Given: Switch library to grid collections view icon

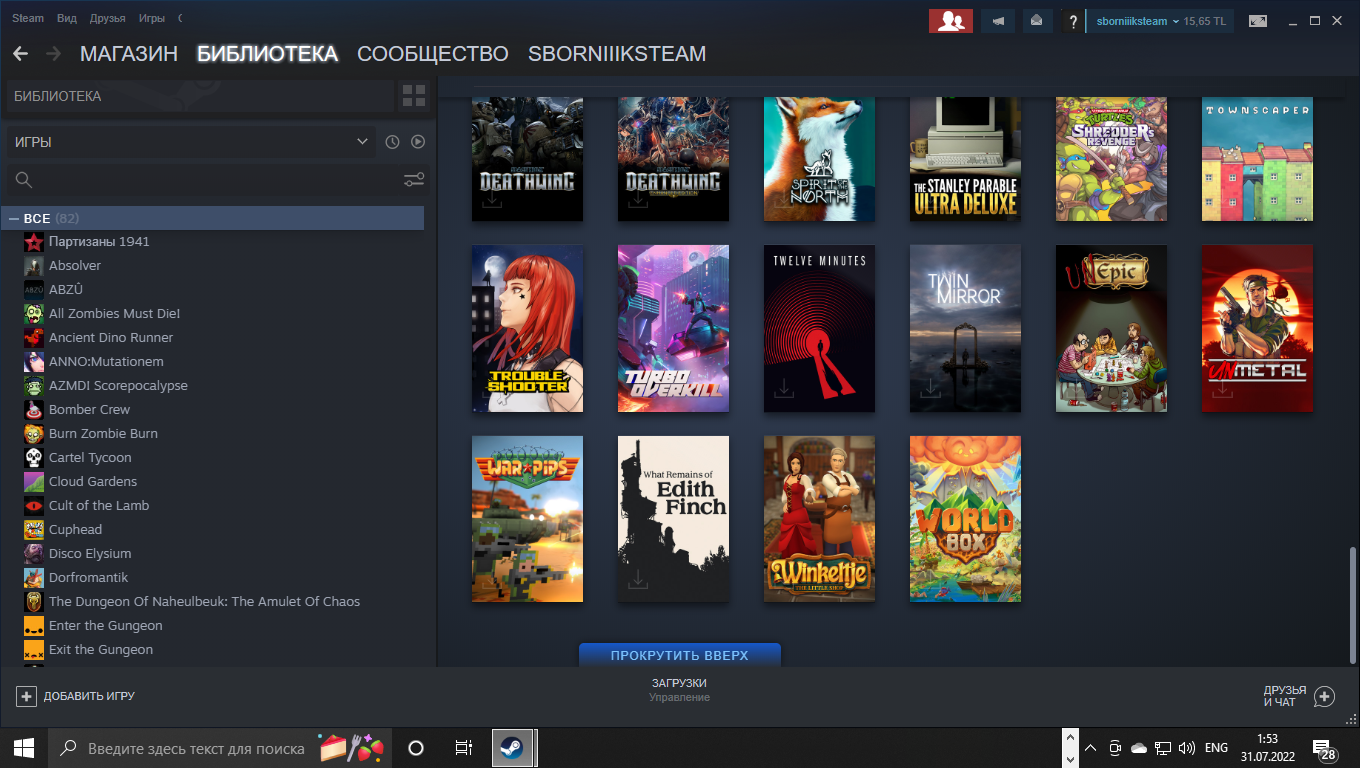Looking at the screenshot, I should 413,96.
